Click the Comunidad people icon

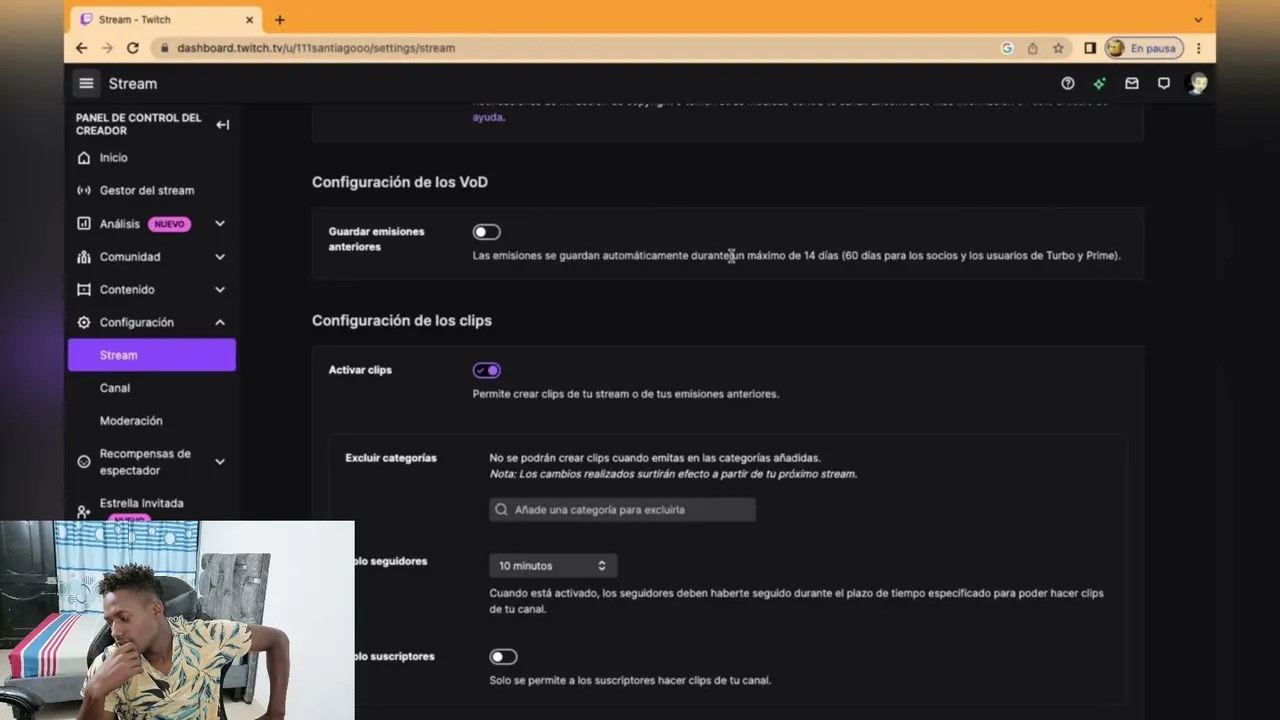click(84, 257)
